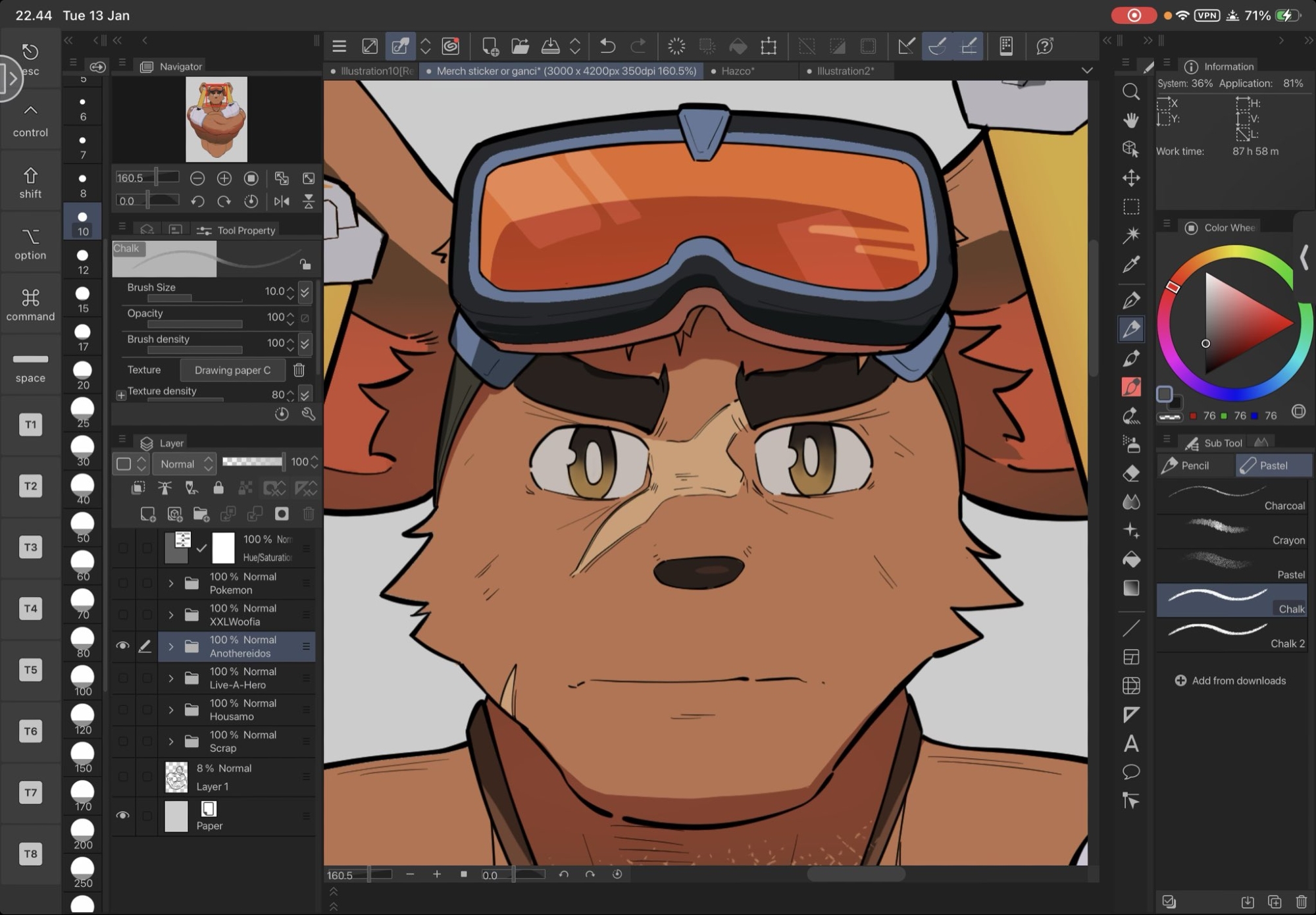1316x915 pixels.
Task: Switch to the Hazco document tab
Action: pyautogui.click(x=737, y=71)
